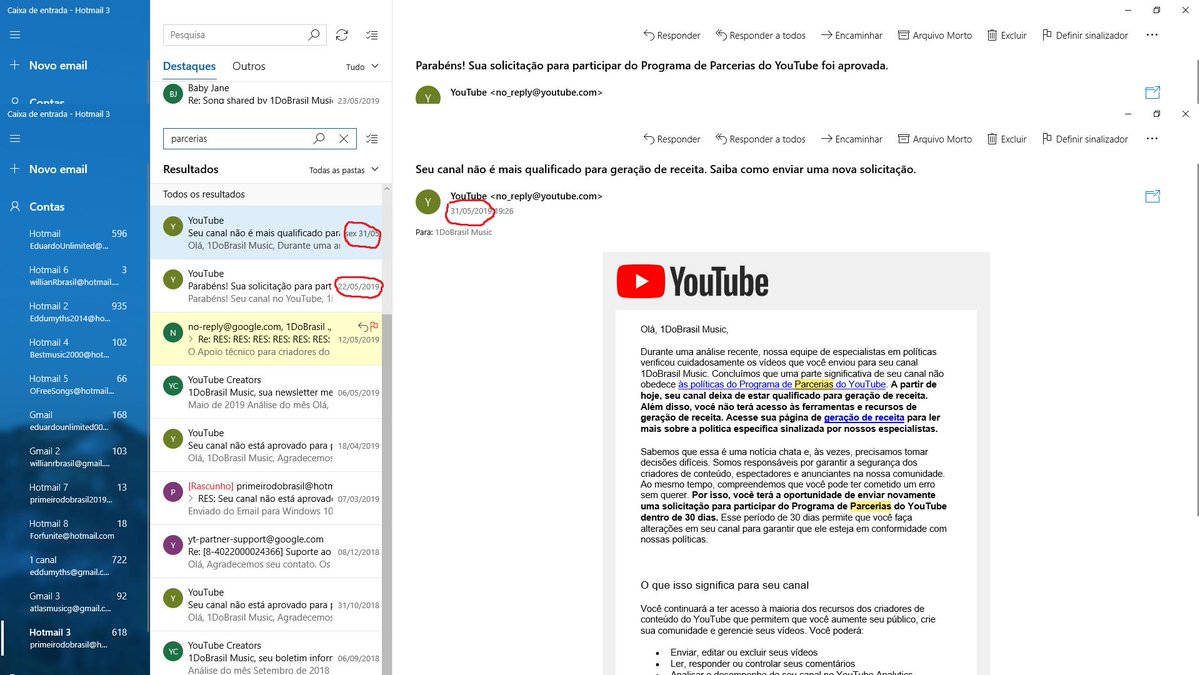The height and width of the screenshot is (675, 1200).
Task: Open the YouTube Creators result dated 06/09/2018
Action: [x=266, y=655]
